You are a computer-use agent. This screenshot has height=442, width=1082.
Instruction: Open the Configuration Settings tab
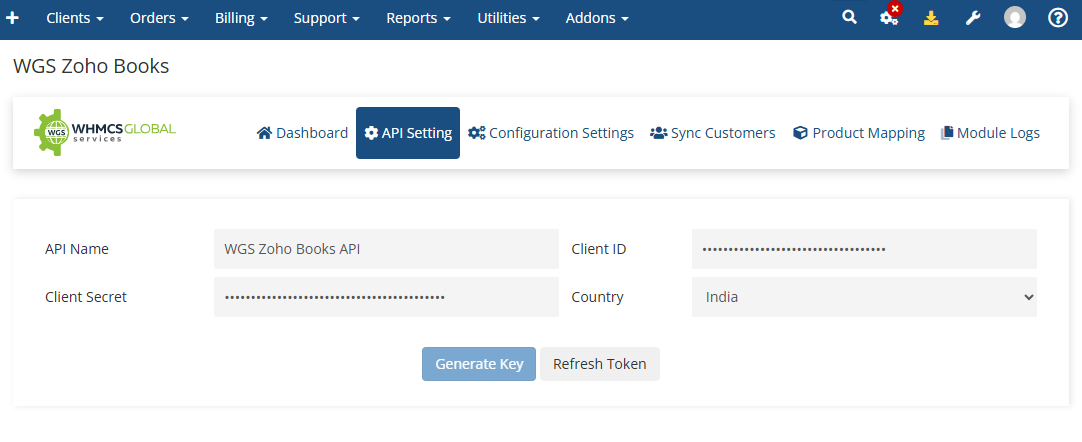[551, 133]
